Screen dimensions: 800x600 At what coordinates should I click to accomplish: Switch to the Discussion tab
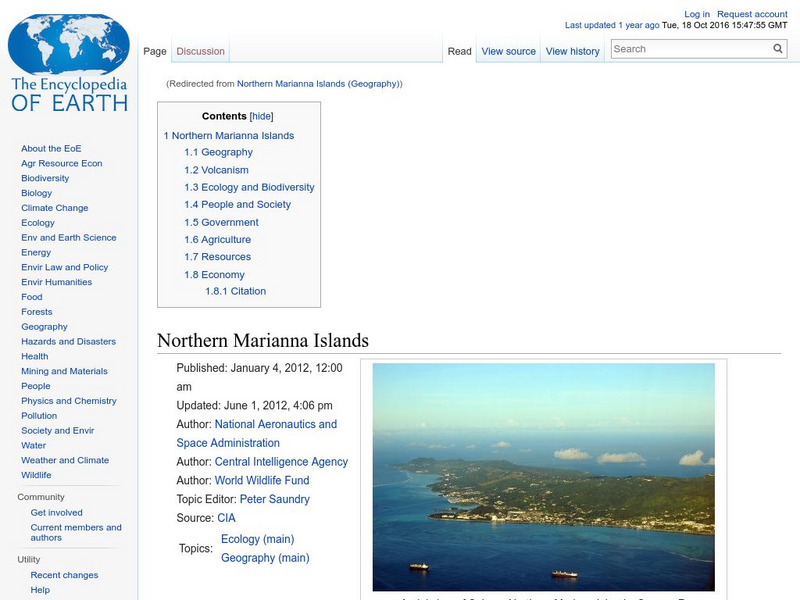(200, 51)
